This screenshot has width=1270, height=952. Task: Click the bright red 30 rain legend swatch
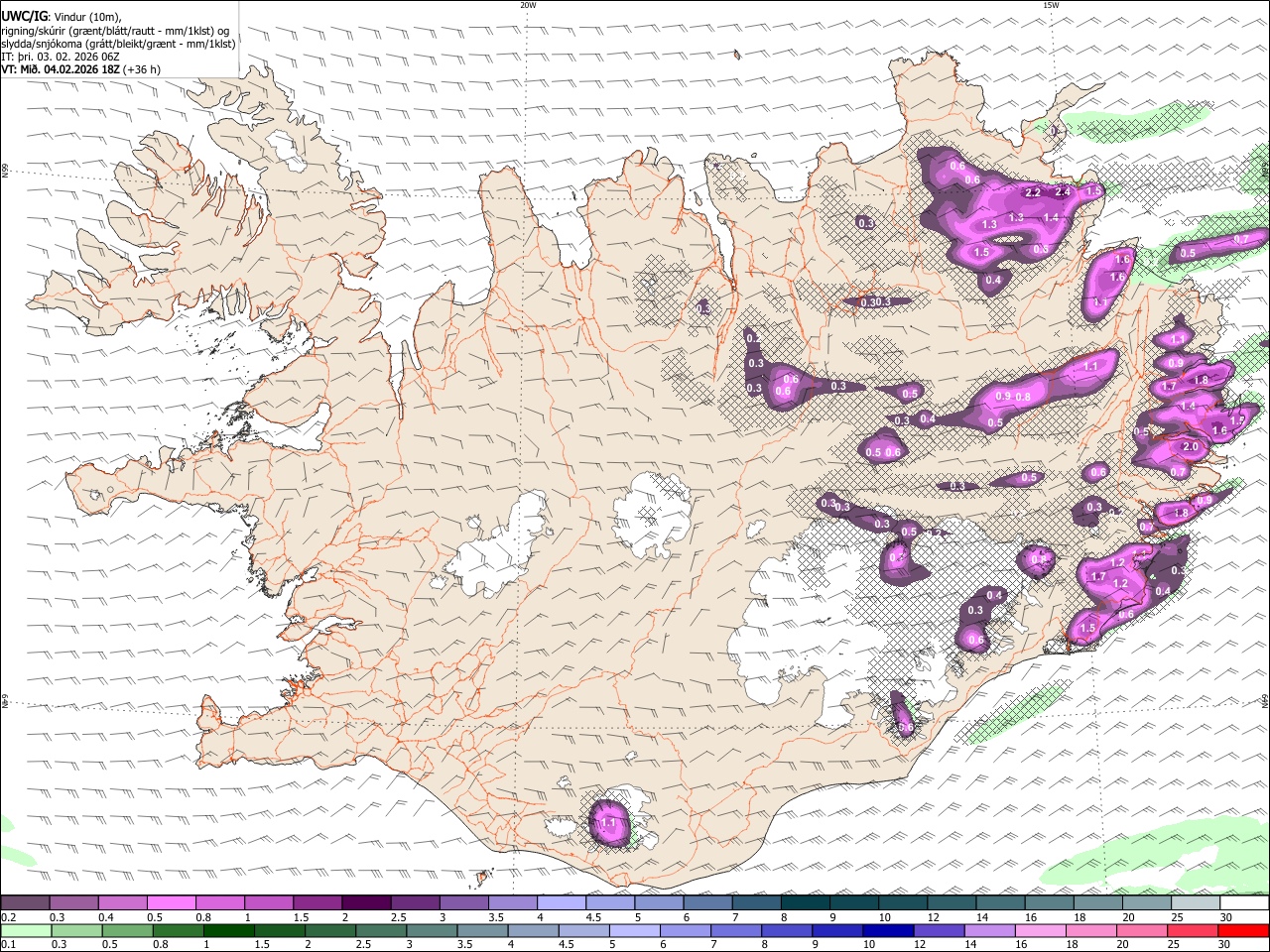[x=1243, y=931]
